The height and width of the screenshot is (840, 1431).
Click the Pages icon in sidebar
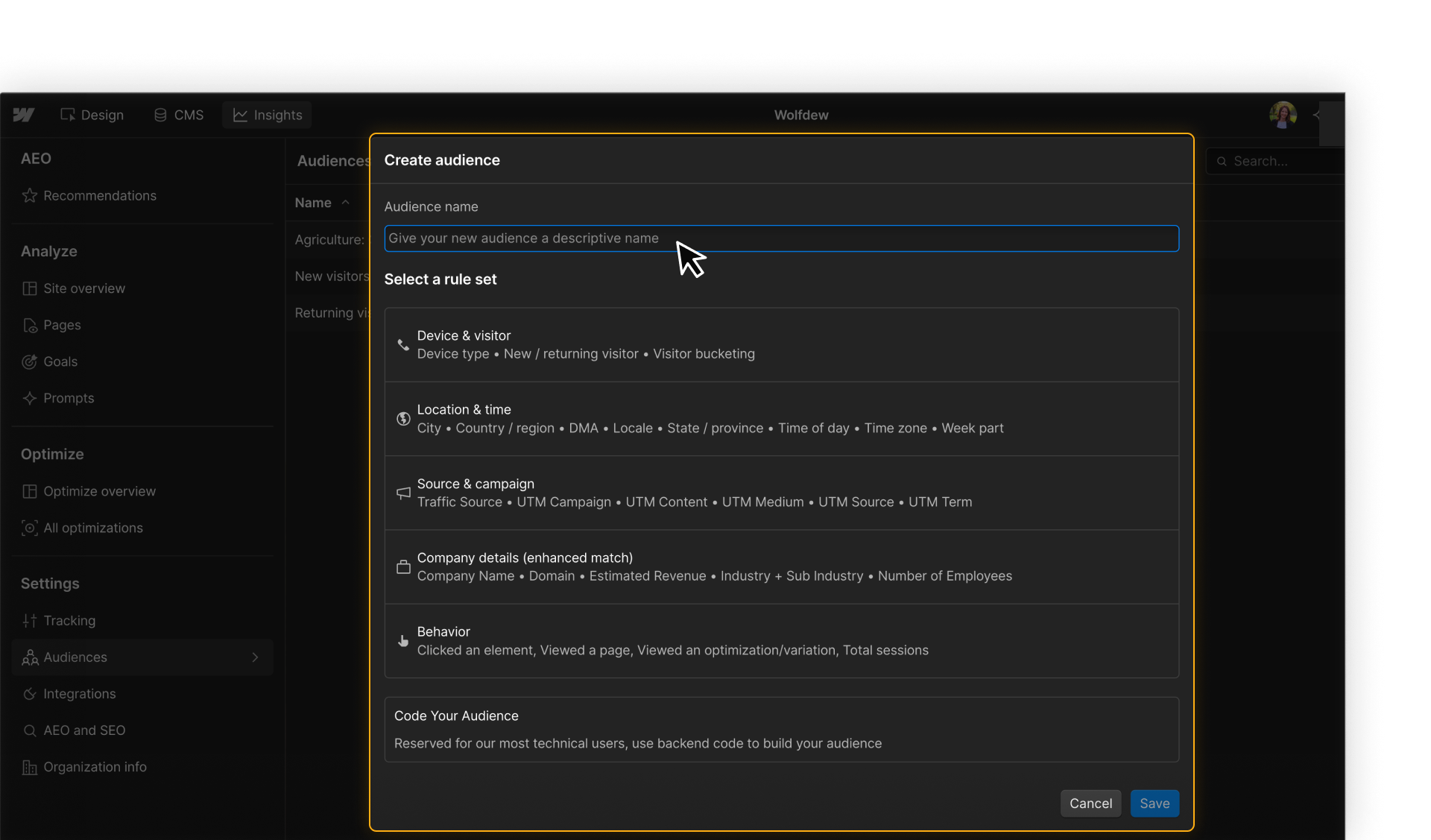click(x=30, y=325)
